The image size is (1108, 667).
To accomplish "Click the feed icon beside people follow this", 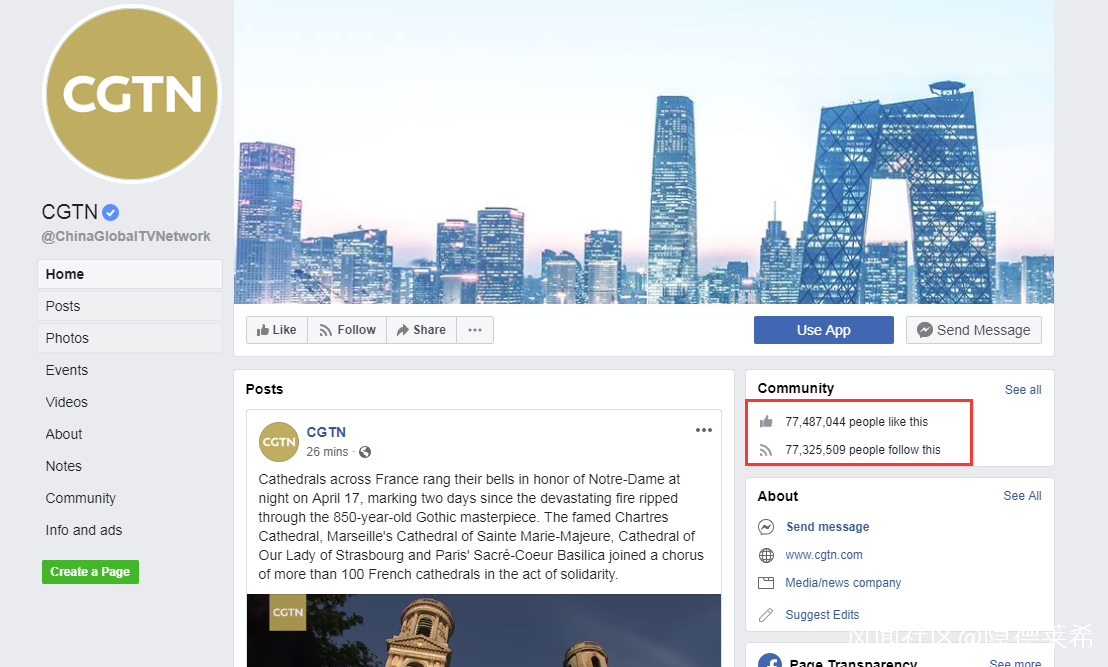I will [766, 450].
